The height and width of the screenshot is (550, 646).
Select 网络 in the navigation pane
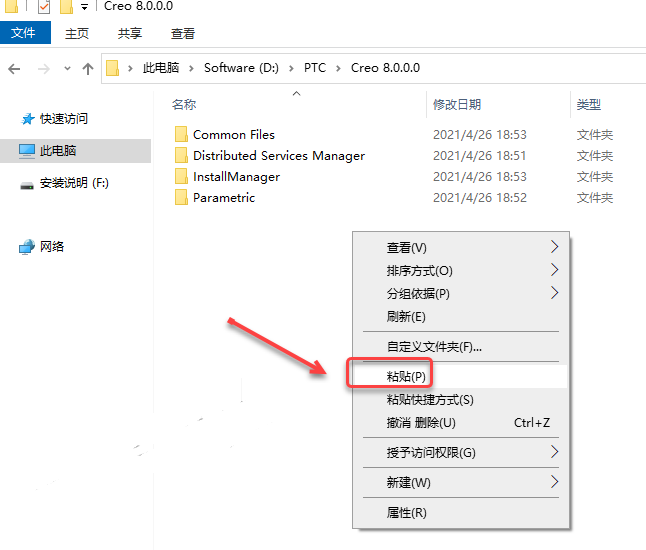(52, 247)
